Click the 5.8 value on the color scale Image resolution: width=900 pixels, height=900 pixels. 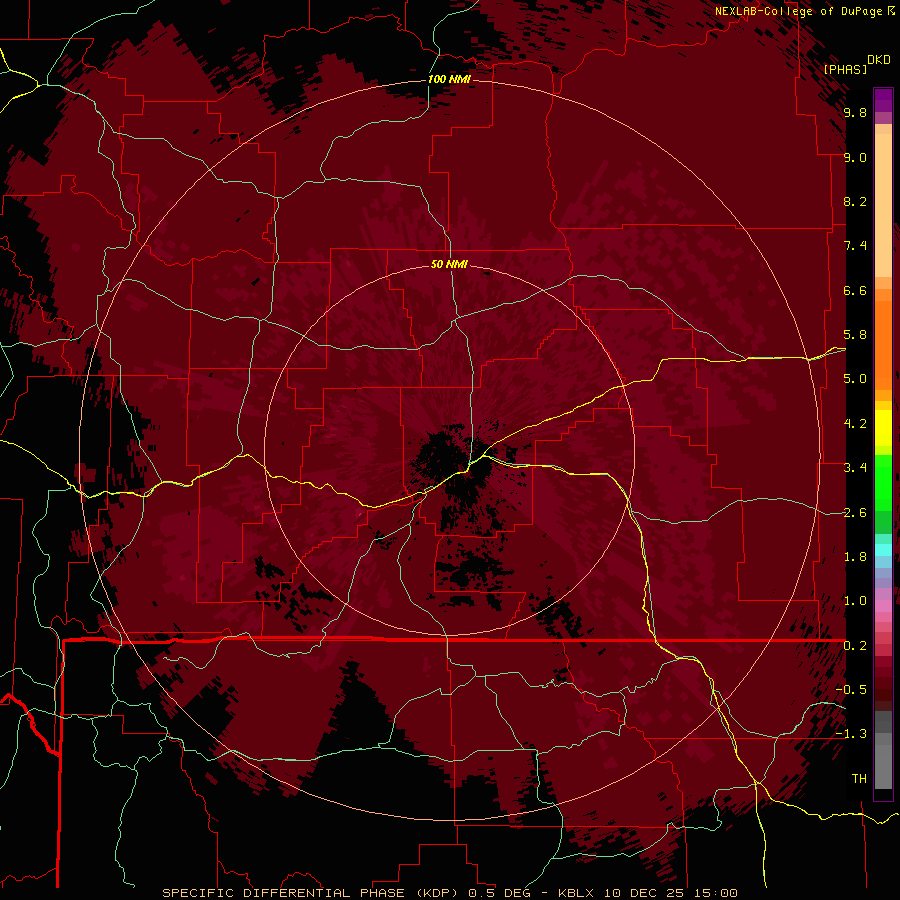pos(855,335)
